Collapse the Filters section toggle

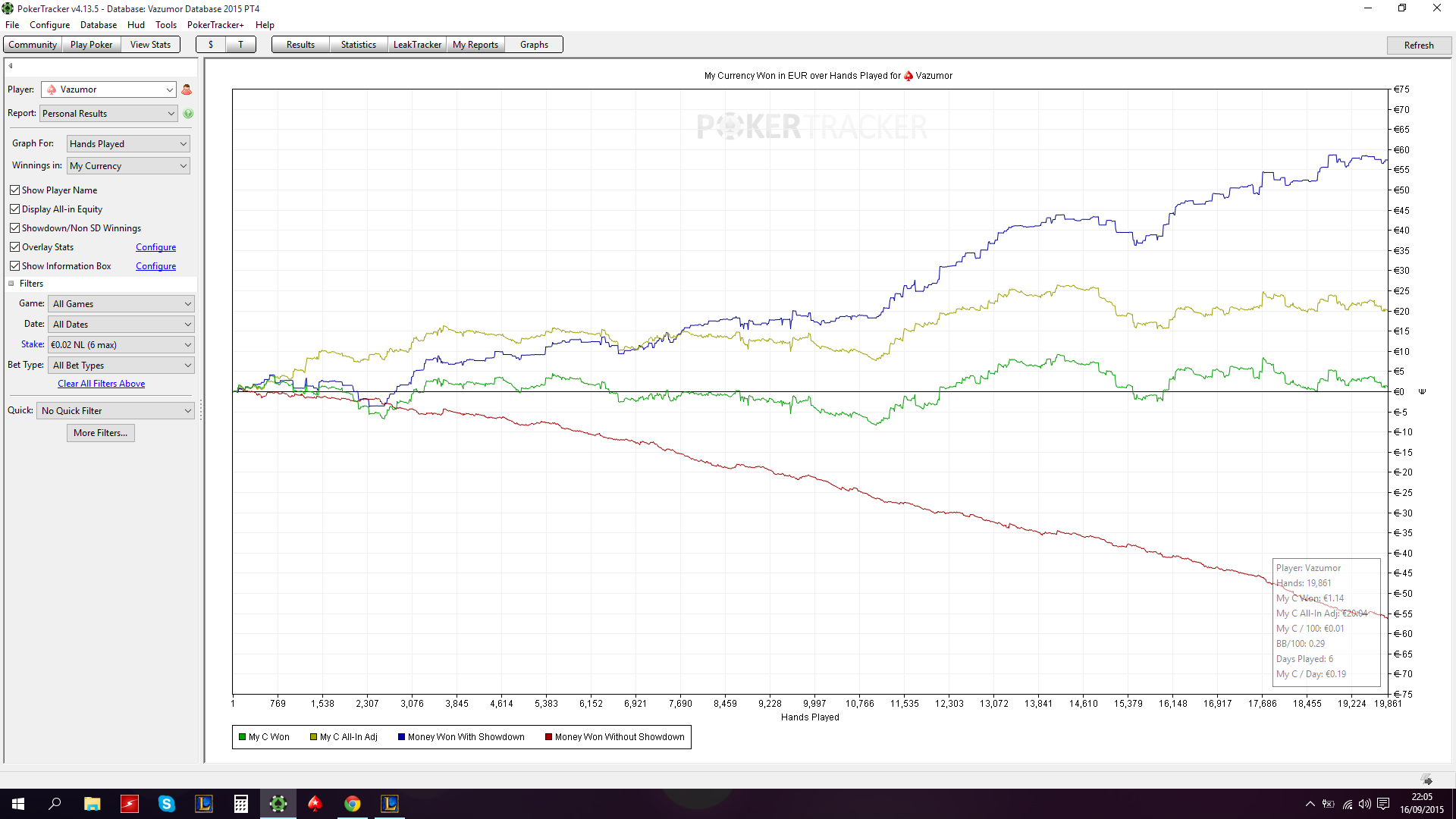(x=11, y=284)
